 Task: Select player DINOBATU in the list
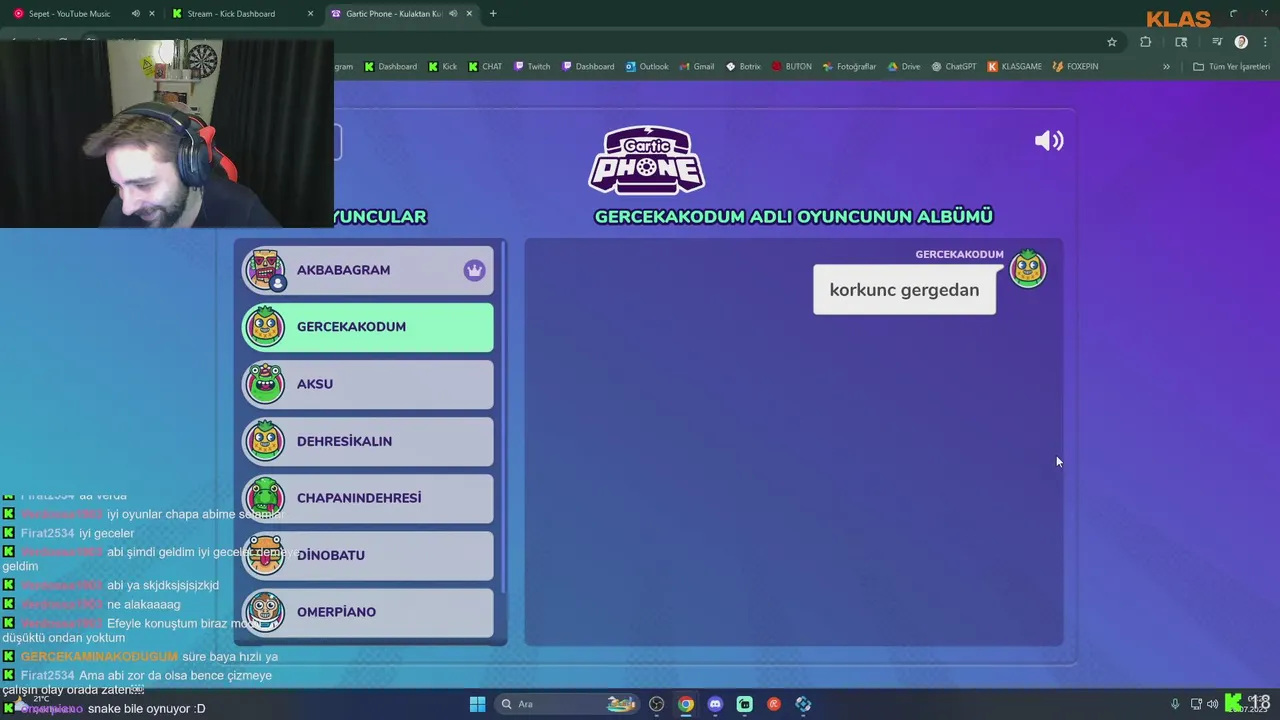(x=367, y=555)
